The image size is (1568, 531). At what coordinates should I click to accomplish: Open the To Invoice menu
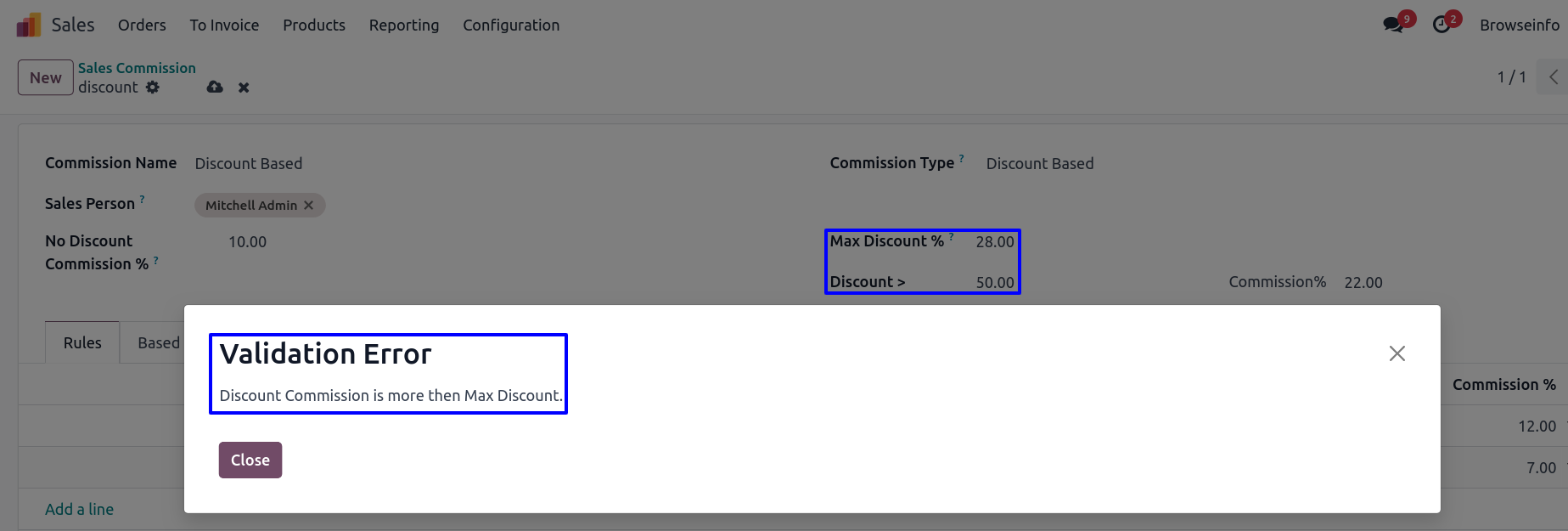point(224,25)
